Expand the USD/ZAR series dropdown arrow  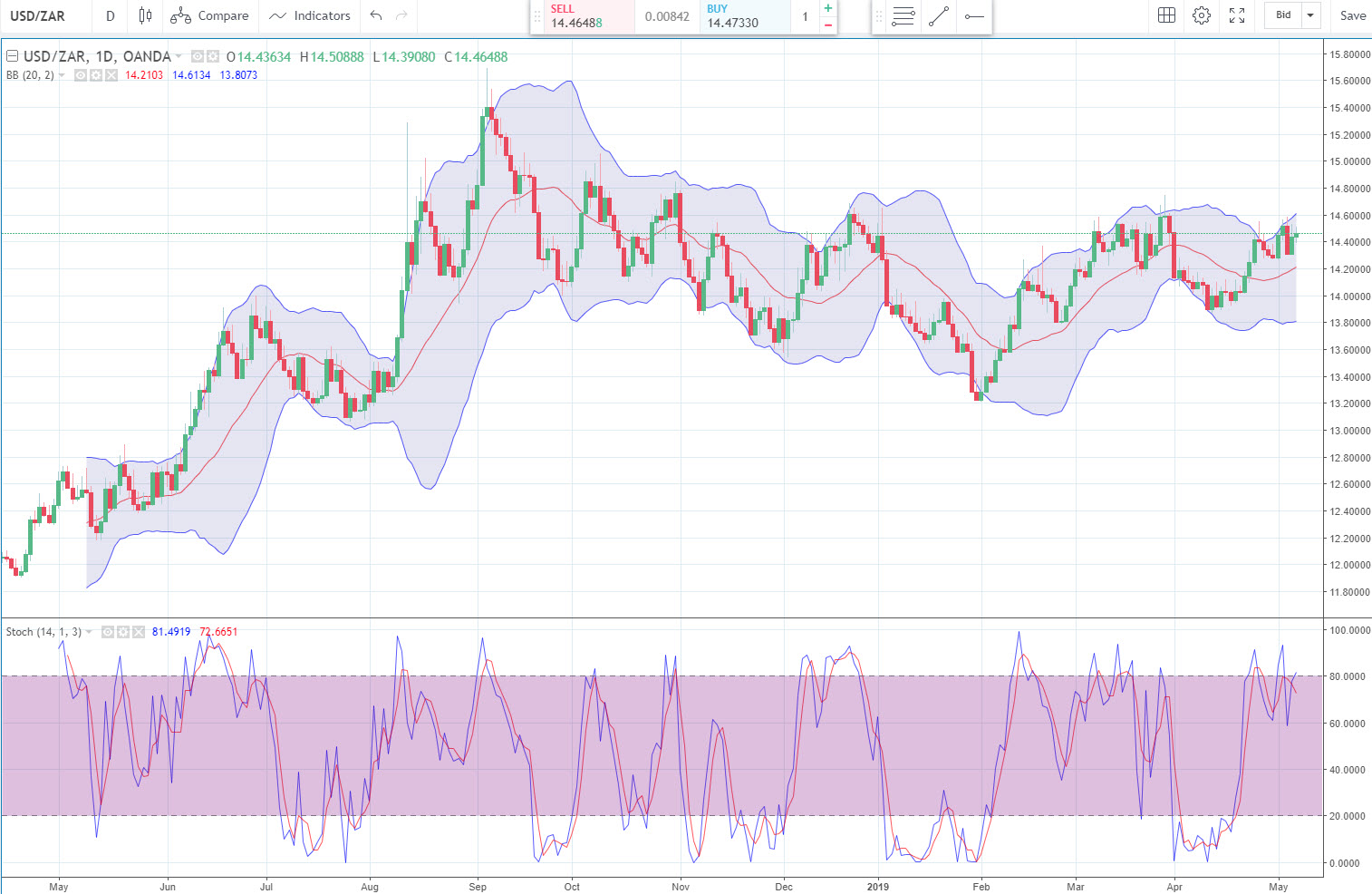[x=179, y=56]
